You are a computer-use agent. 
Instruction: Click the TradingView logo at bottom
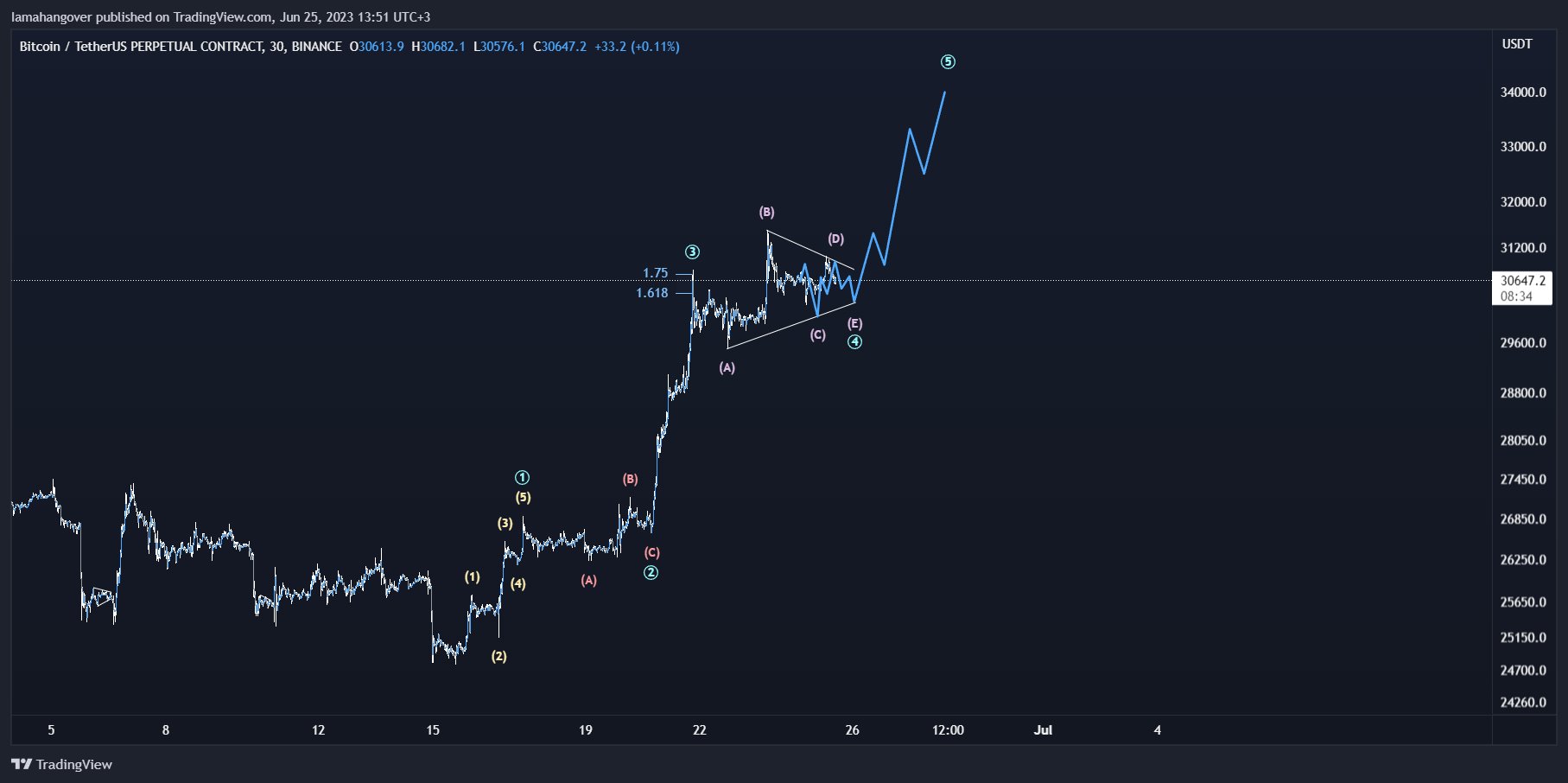coord(61,764)
